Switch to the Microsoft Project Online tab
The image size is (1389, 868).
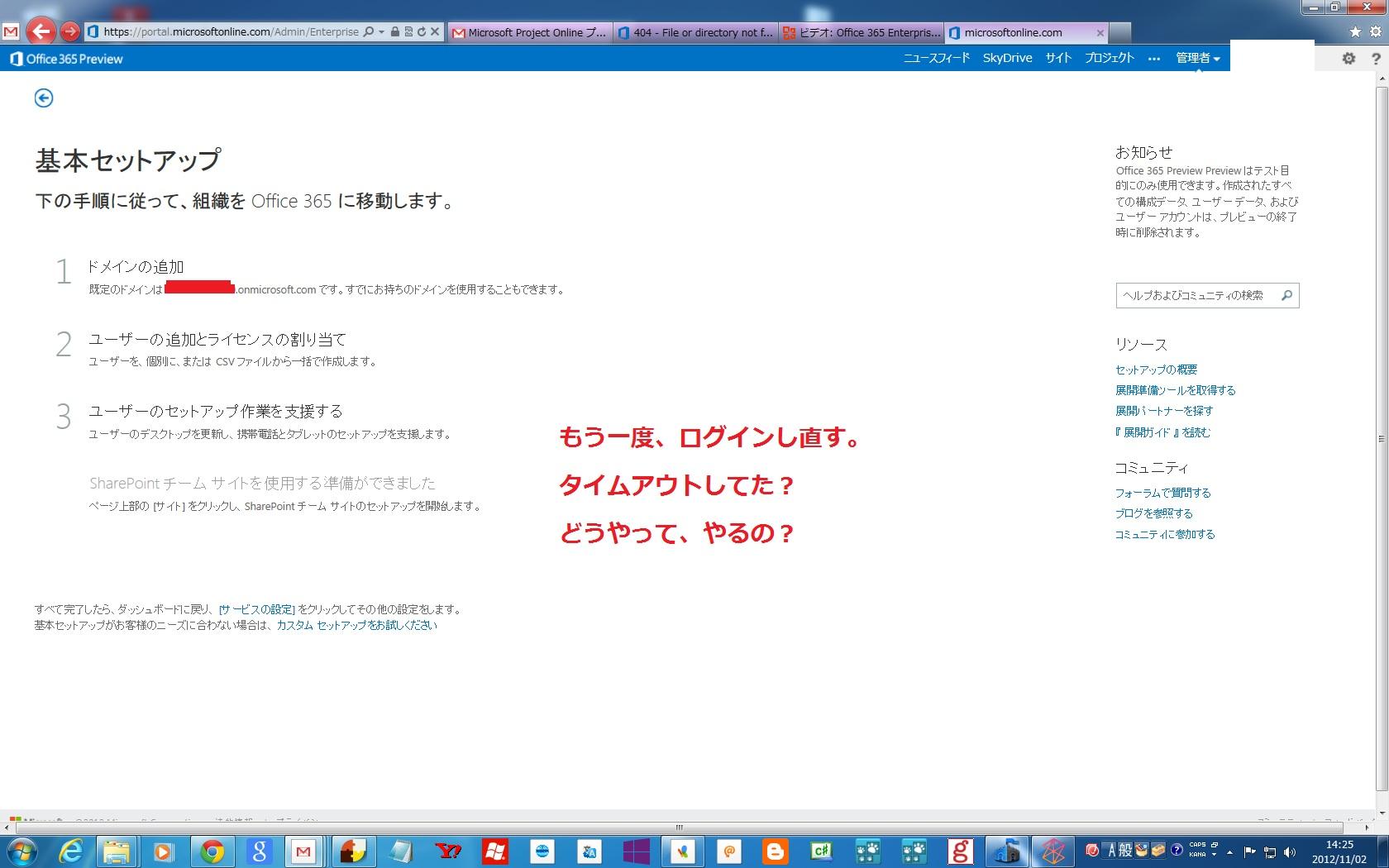(529, 32)
